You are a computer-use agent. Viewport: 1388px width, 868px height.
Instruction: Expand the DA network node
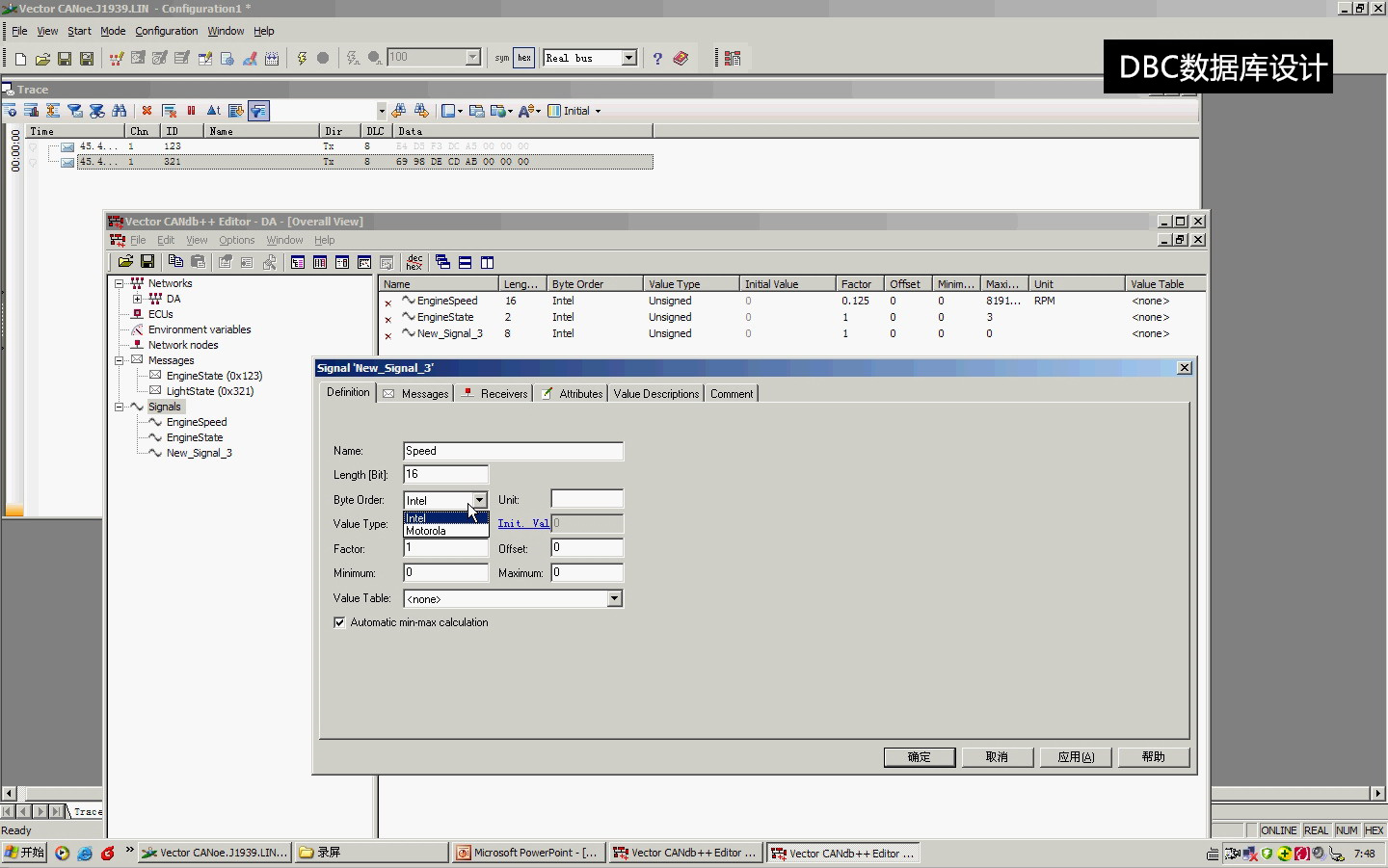pos(137,299)
